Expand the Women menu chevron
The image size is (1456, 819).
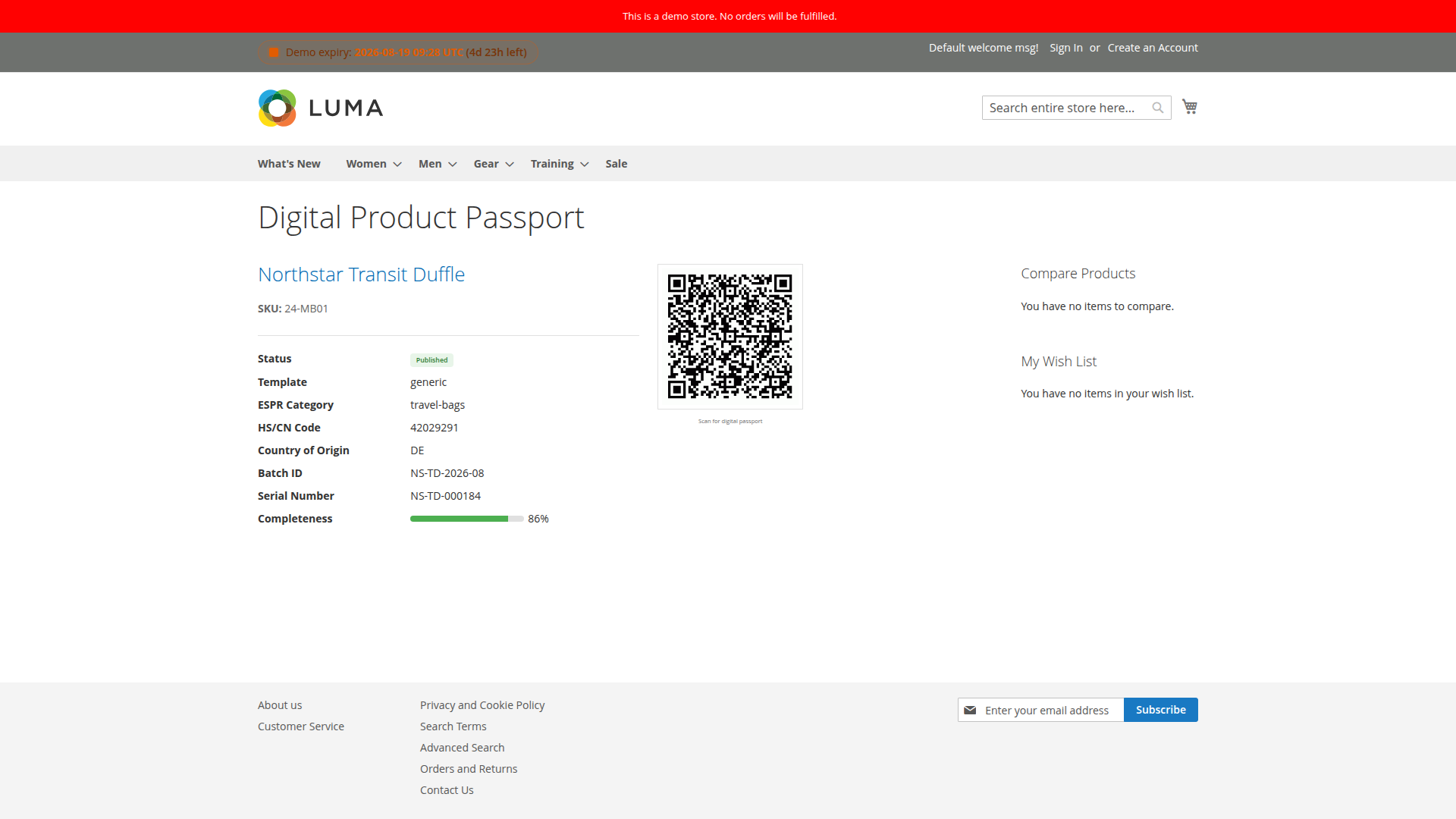[397, 164]
